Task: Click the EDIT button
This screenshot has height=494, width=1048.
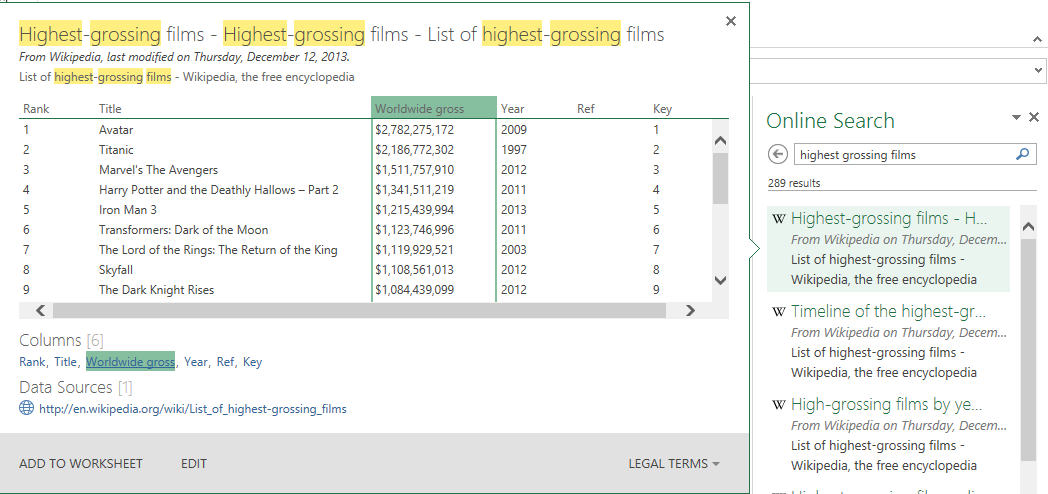Action: 194,464
